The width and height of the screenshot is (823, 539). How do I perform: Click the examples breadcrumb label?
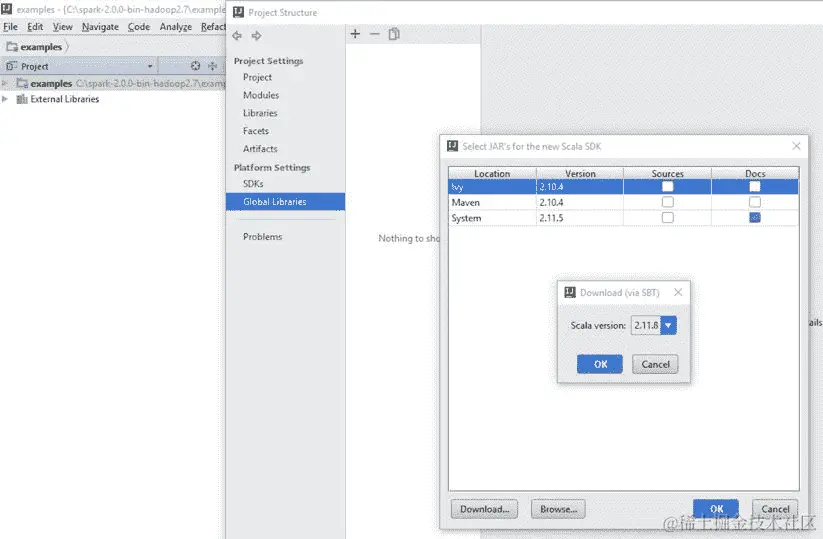click(x=41, y=47)
